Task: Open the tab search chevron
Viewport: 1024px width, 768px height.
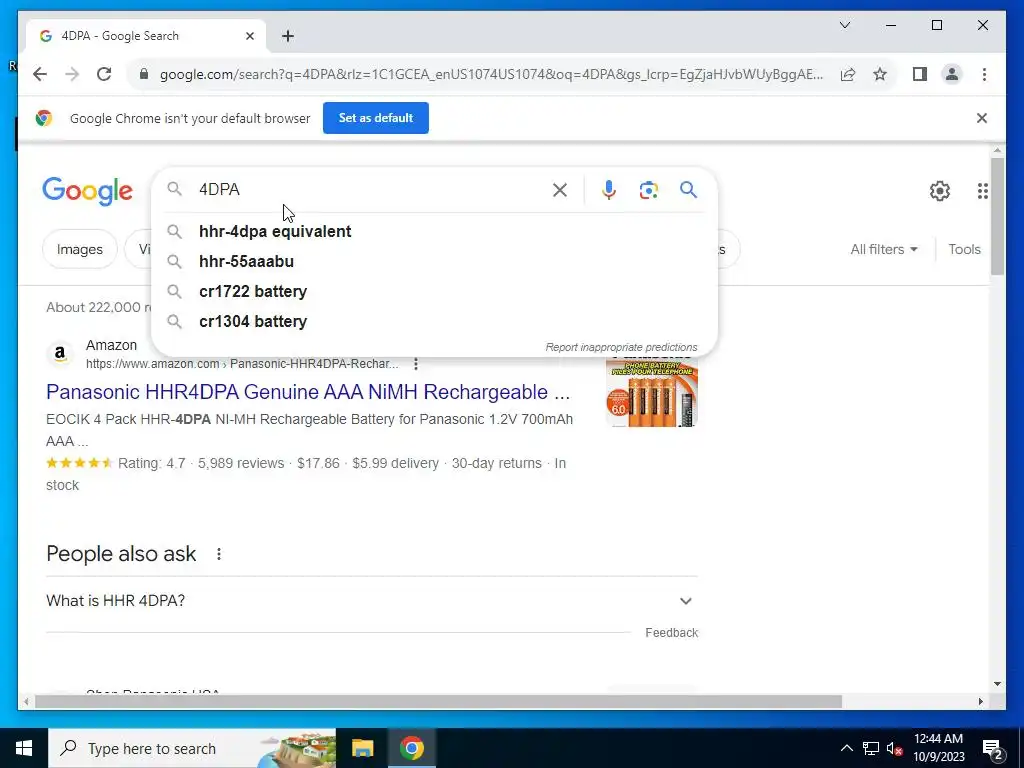Action: (845, 25)
